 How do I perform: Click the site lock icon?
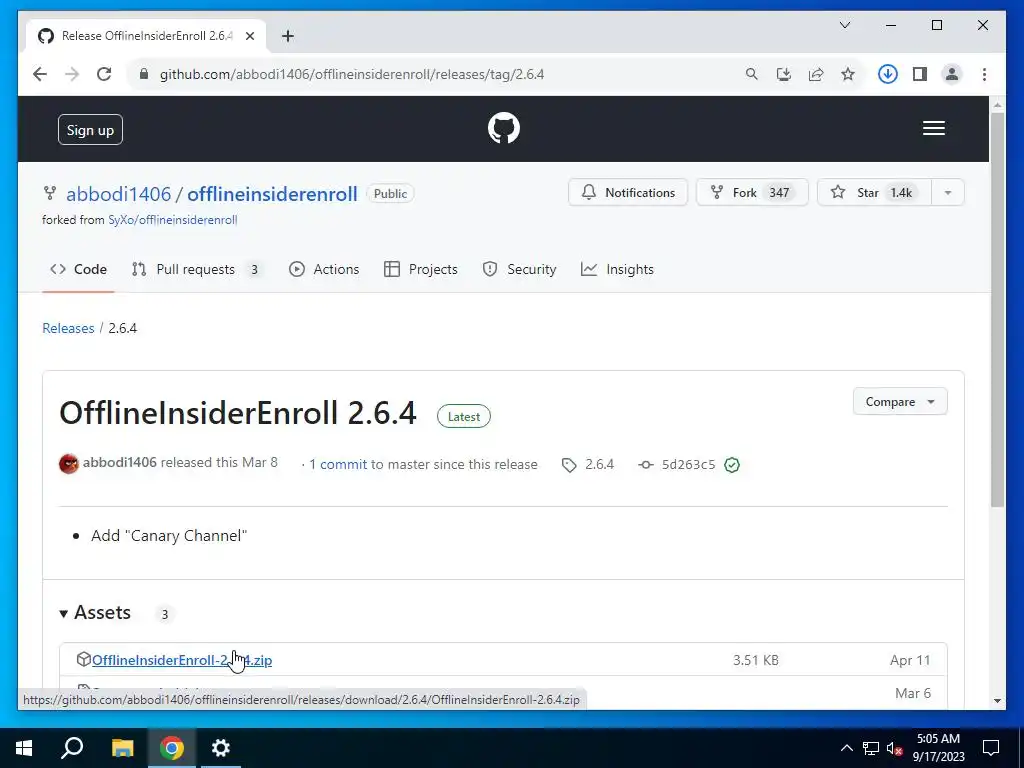pos(144,74)
